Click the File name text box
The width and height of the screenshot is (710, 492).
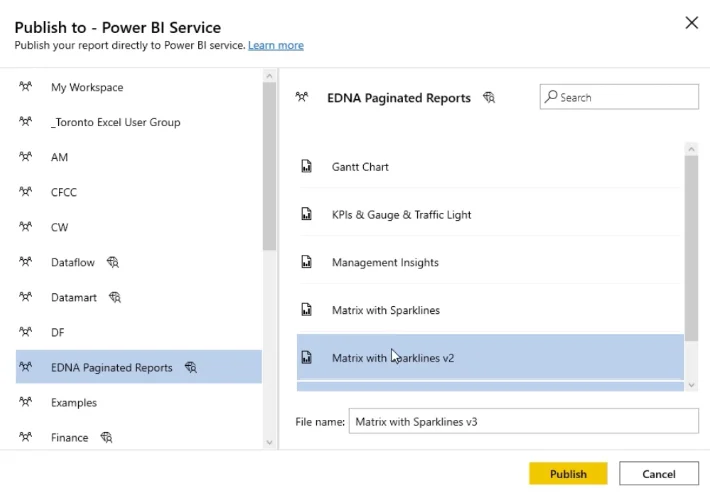click(x=523, y=421)
